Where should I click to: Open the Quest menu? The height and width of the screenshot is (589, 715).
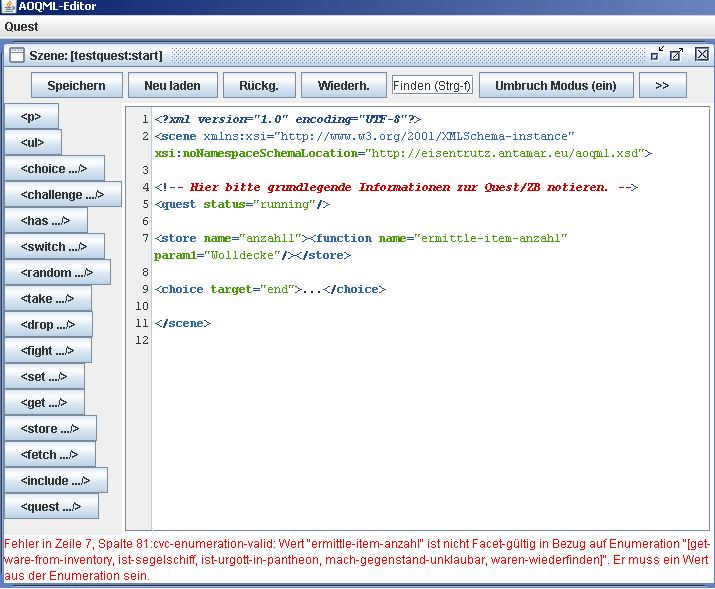pos(21,27)
